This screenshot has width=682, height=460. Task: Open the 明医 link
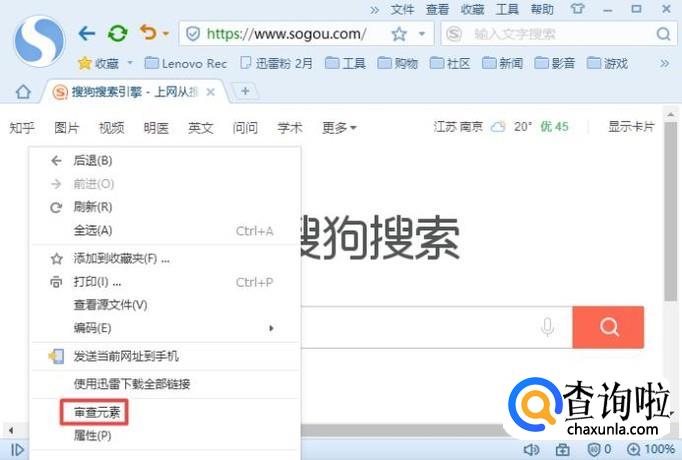156,128
